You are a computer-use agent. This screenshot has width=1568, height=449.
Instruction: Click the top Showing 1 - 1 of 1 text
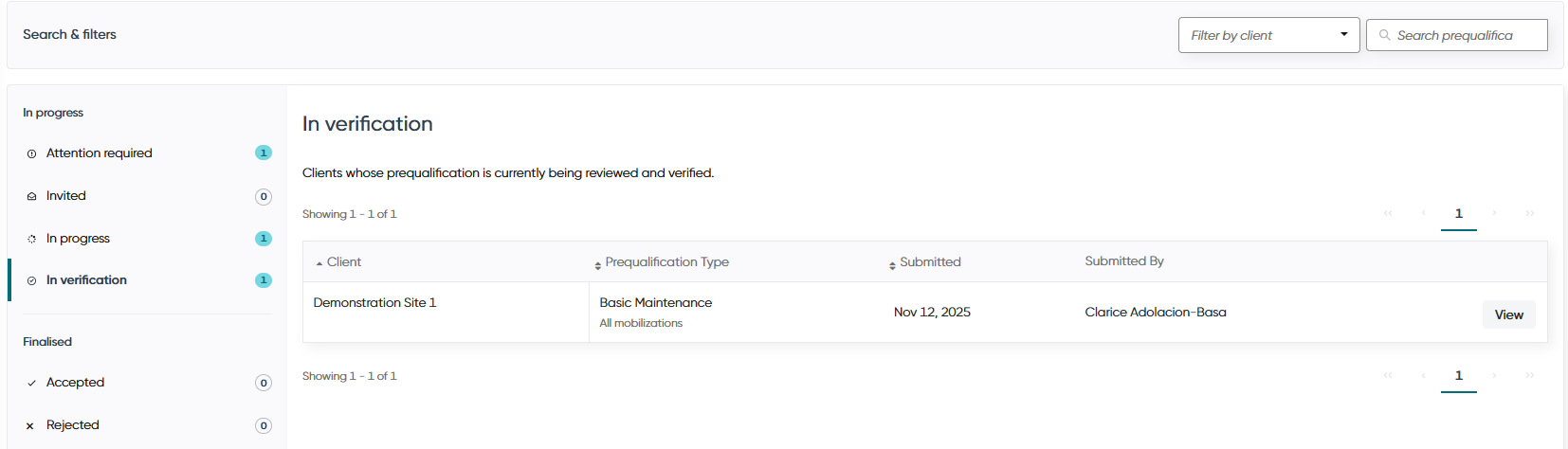point(350,214)
